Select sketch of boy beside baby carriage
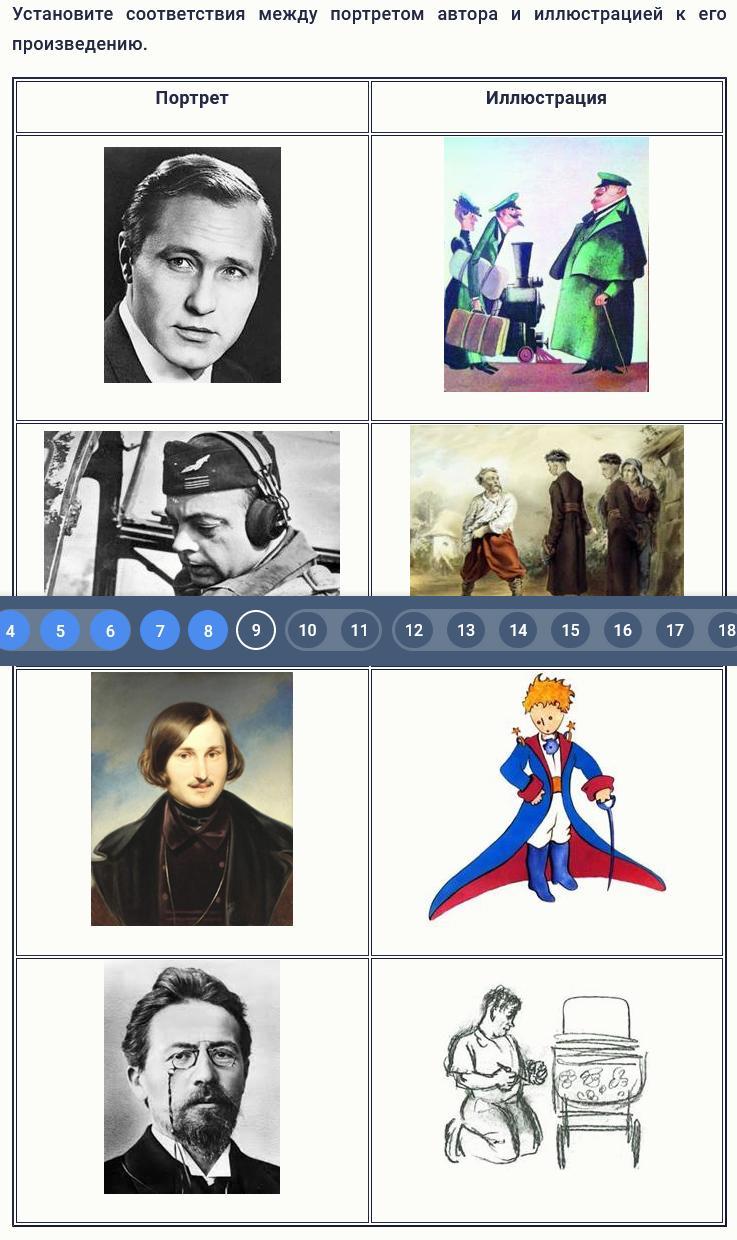Screen dimensions: 737x1240 point(545,1076)
